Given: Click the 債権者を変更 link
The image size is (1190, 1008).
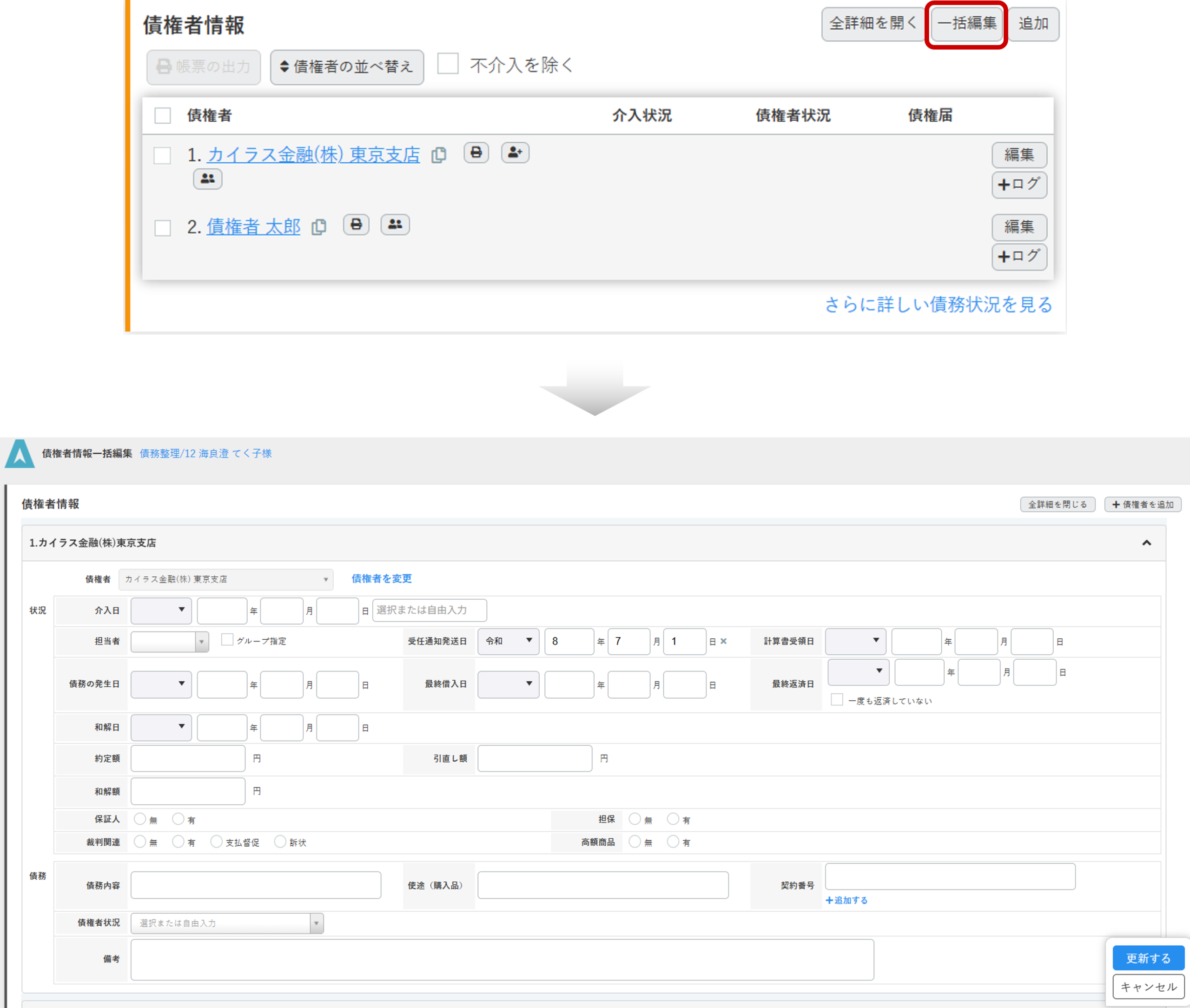Looking at the screenshot, I should (381, 578).
